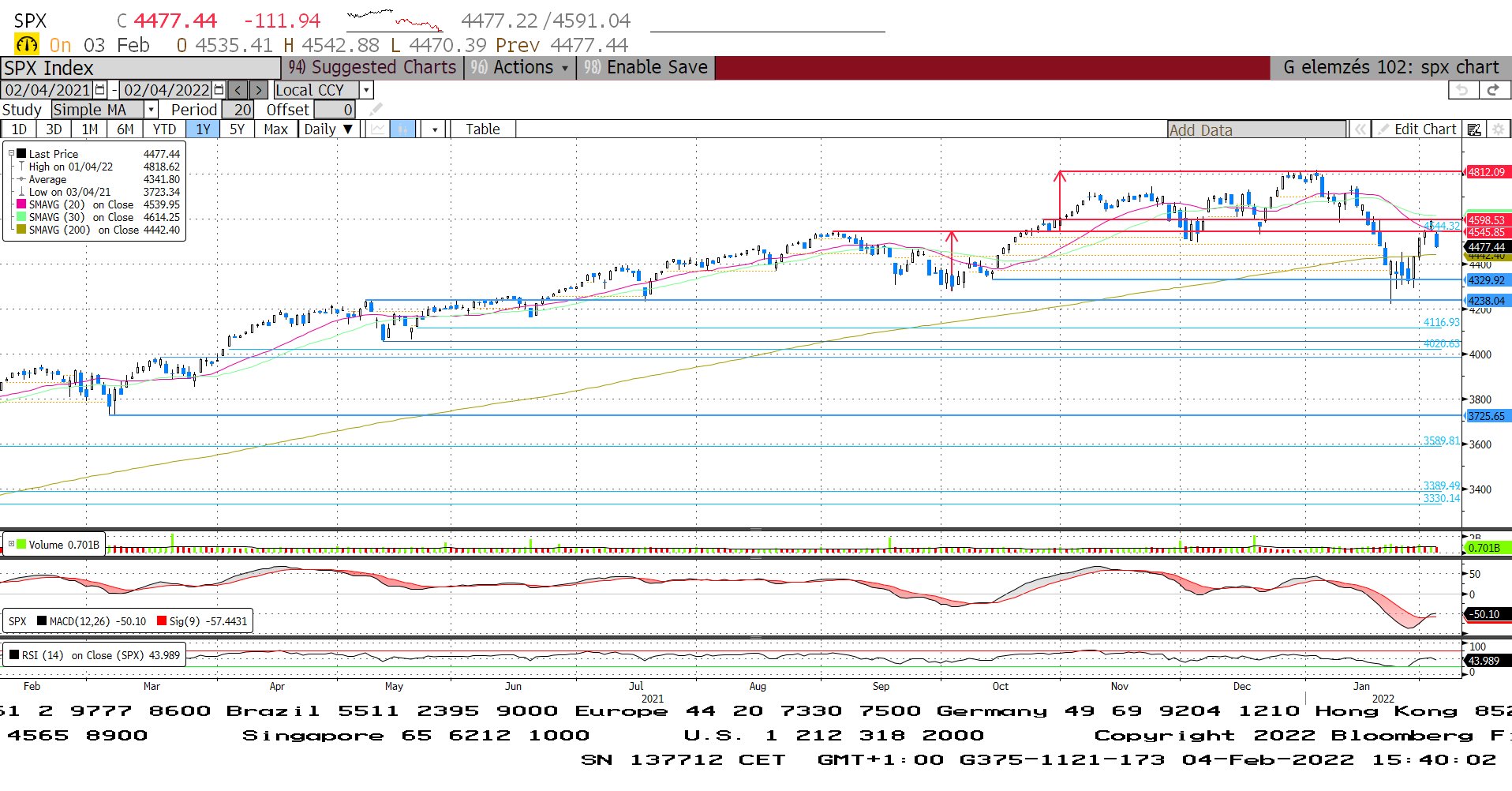
Task: Click the Edit Chart button
Action: click(1417, 129)
